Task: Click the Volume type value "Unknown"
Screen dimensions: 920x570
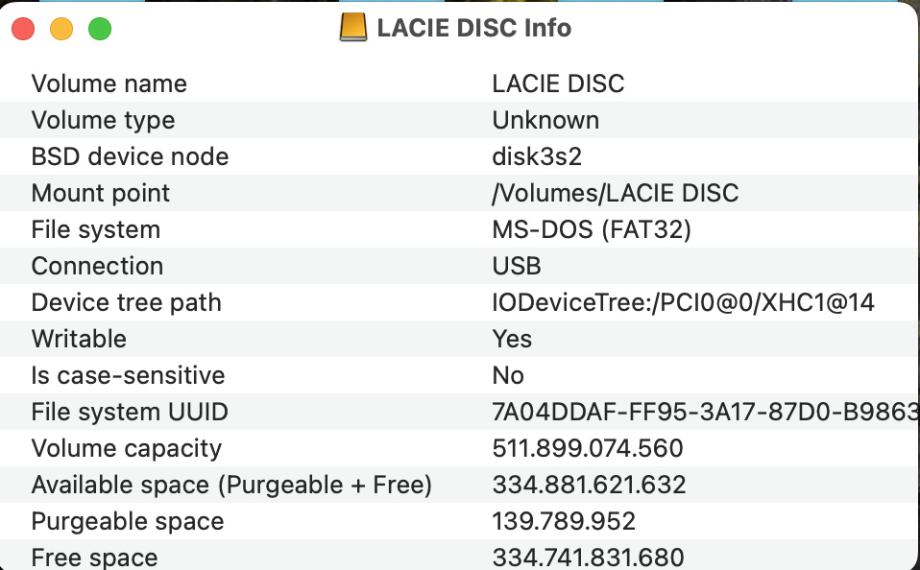Action: [x=545, y=120]
